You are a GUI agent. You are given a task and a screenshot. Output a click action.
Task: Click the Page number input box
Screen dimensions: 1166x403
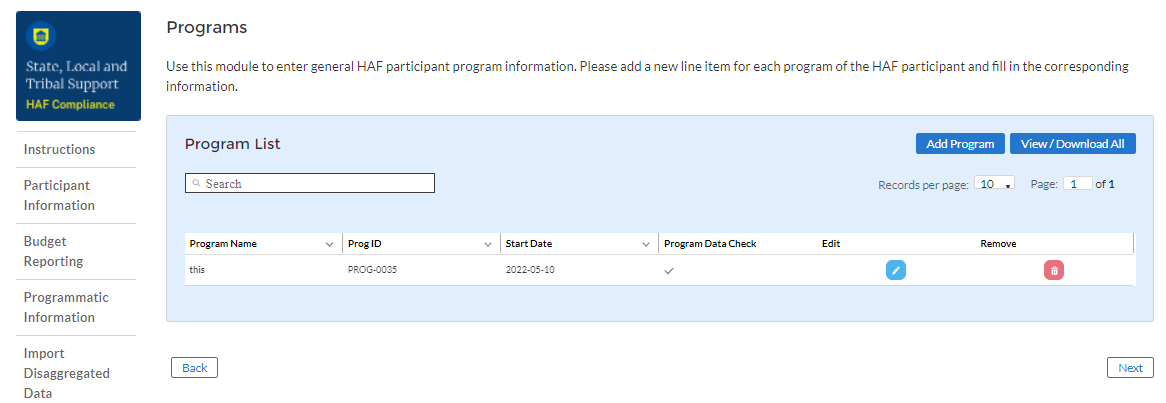(1077, 184)
